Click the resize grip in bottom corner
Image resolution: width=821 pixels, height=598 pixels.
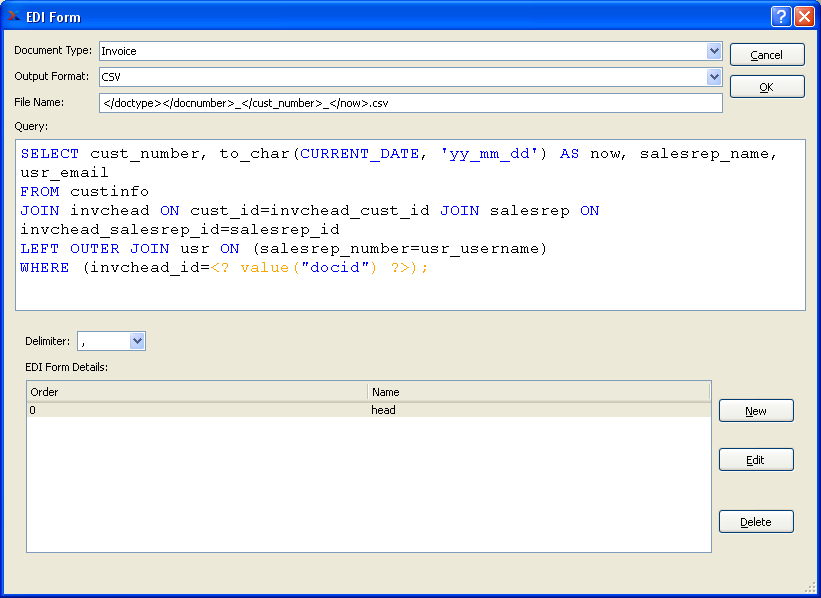811,588
